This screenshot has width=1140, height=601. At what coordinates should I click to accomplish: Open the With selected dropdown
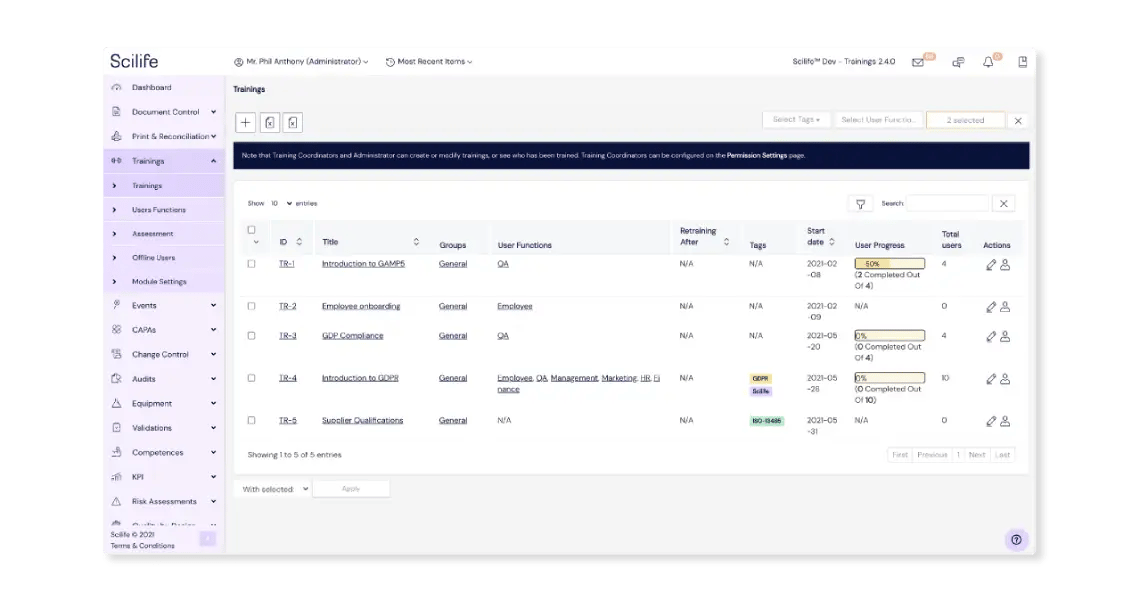(274, 489)
